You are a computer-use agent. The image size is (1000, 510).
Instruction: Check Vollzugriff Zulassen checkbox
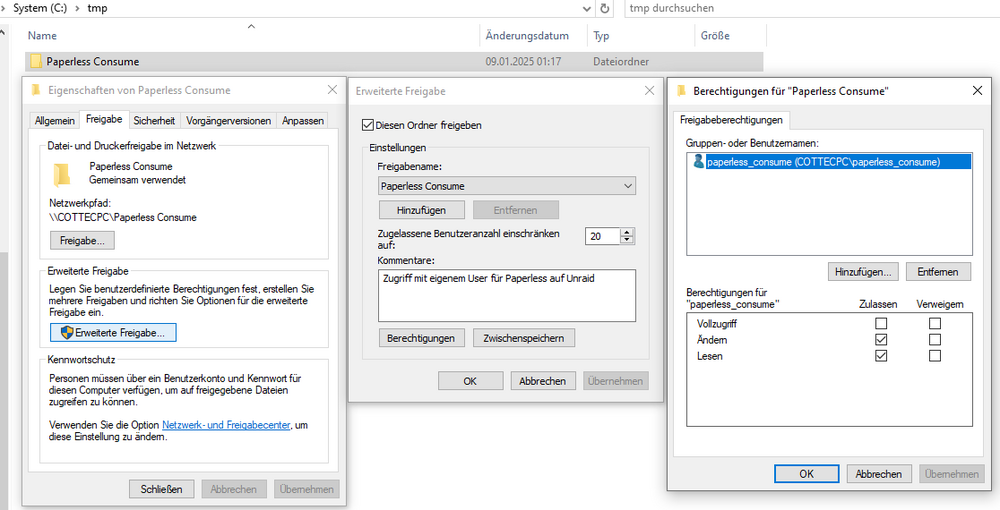(x=881, y=324)
